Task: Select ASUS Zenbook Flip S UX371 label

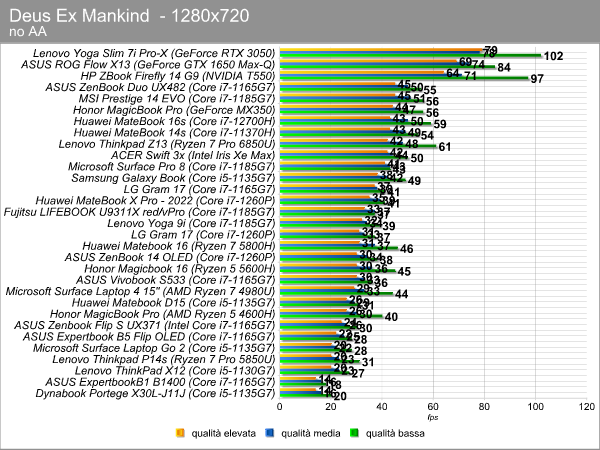Action: click(145, 326)
